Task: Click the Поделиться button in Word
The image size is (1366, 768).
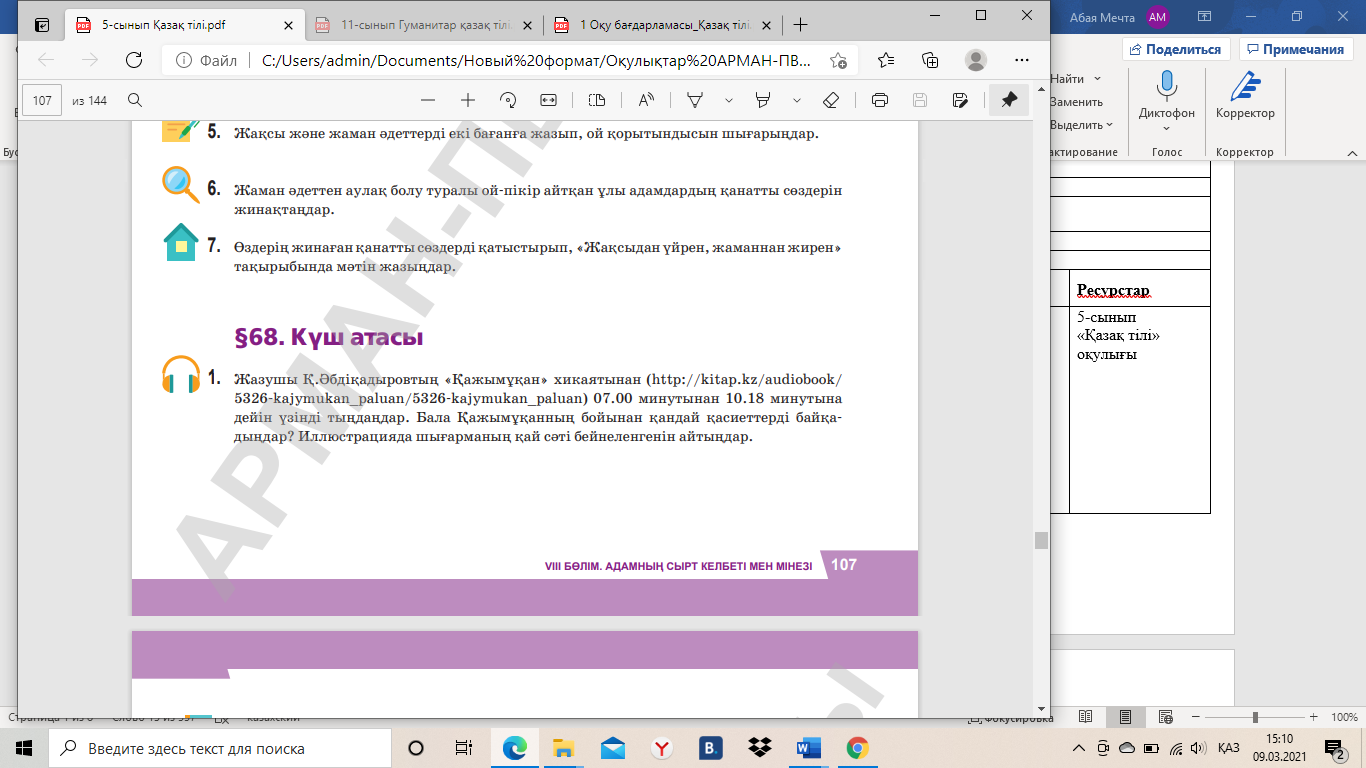Action: click(x=1175, y=49)
